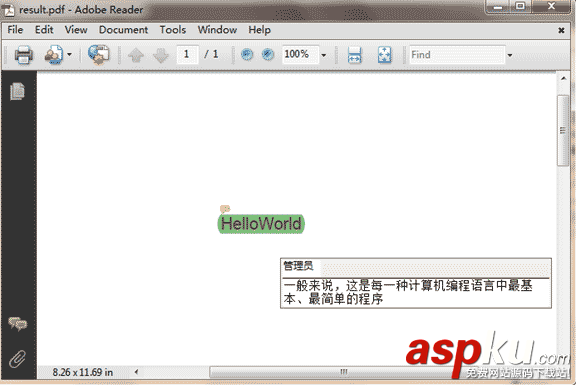This screenshot has width=576, height=385.
Task: Open the collaborate people icon
Action: 54,55
